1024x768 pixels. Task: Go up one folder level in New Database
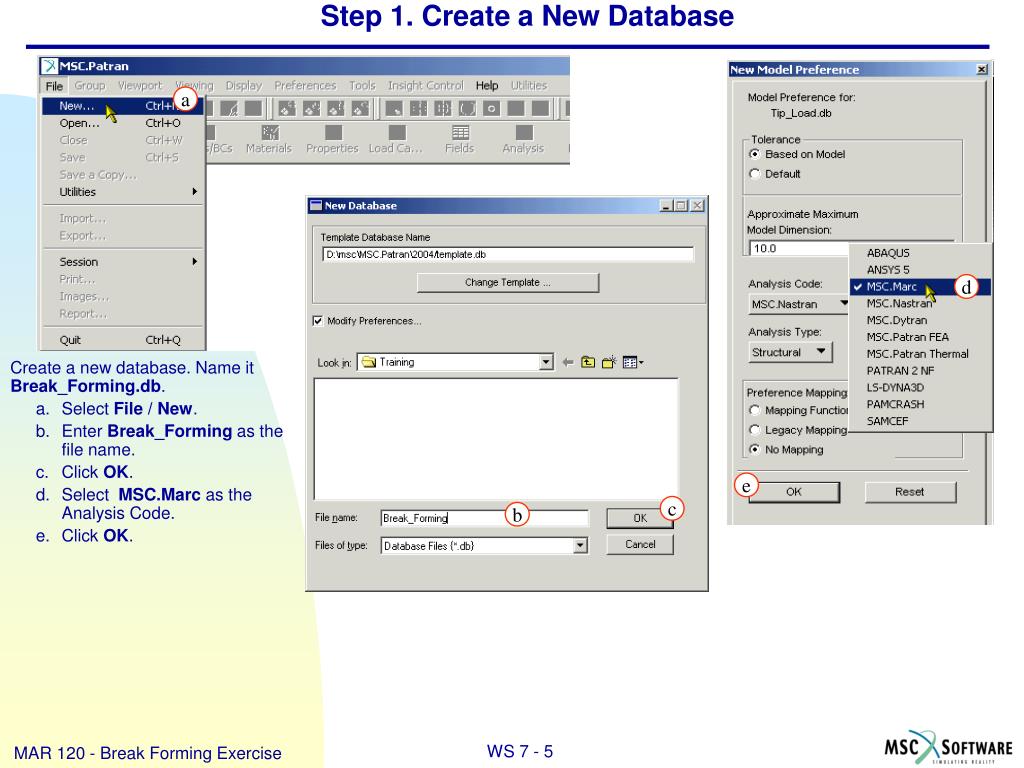point(588,362)
